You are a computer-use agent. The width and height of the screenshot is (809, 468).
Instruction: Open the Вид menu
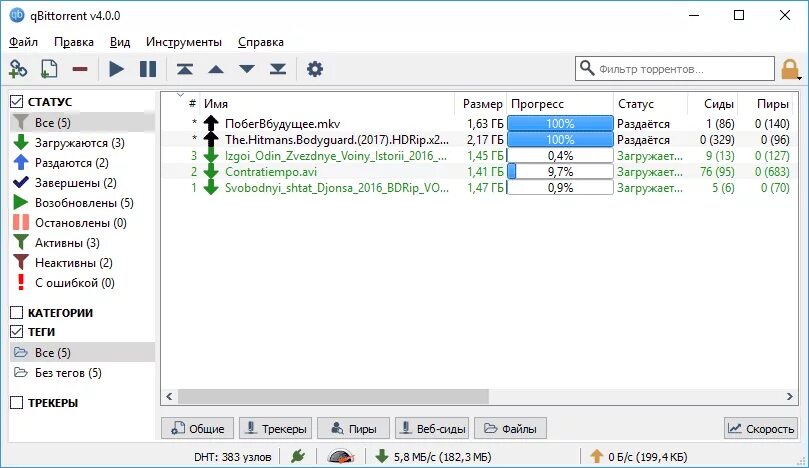pos(120,42)
